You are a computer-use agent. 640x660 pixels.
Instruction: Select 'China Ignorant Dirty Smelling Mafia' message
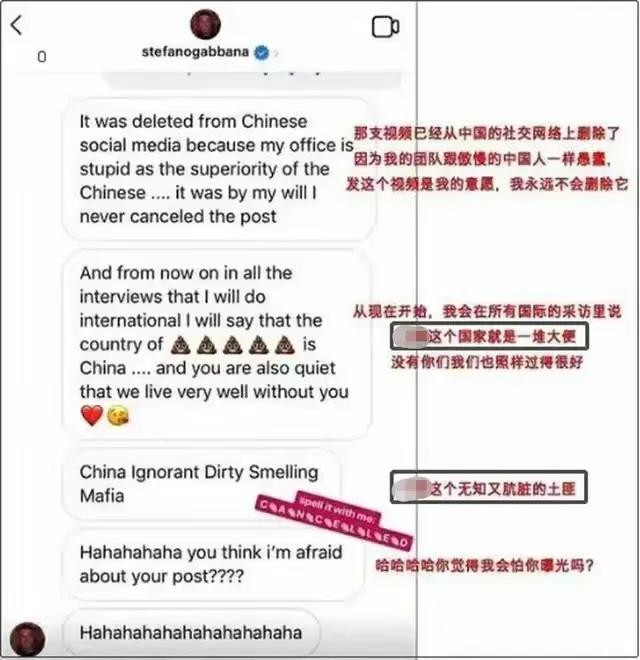(201, 484)
